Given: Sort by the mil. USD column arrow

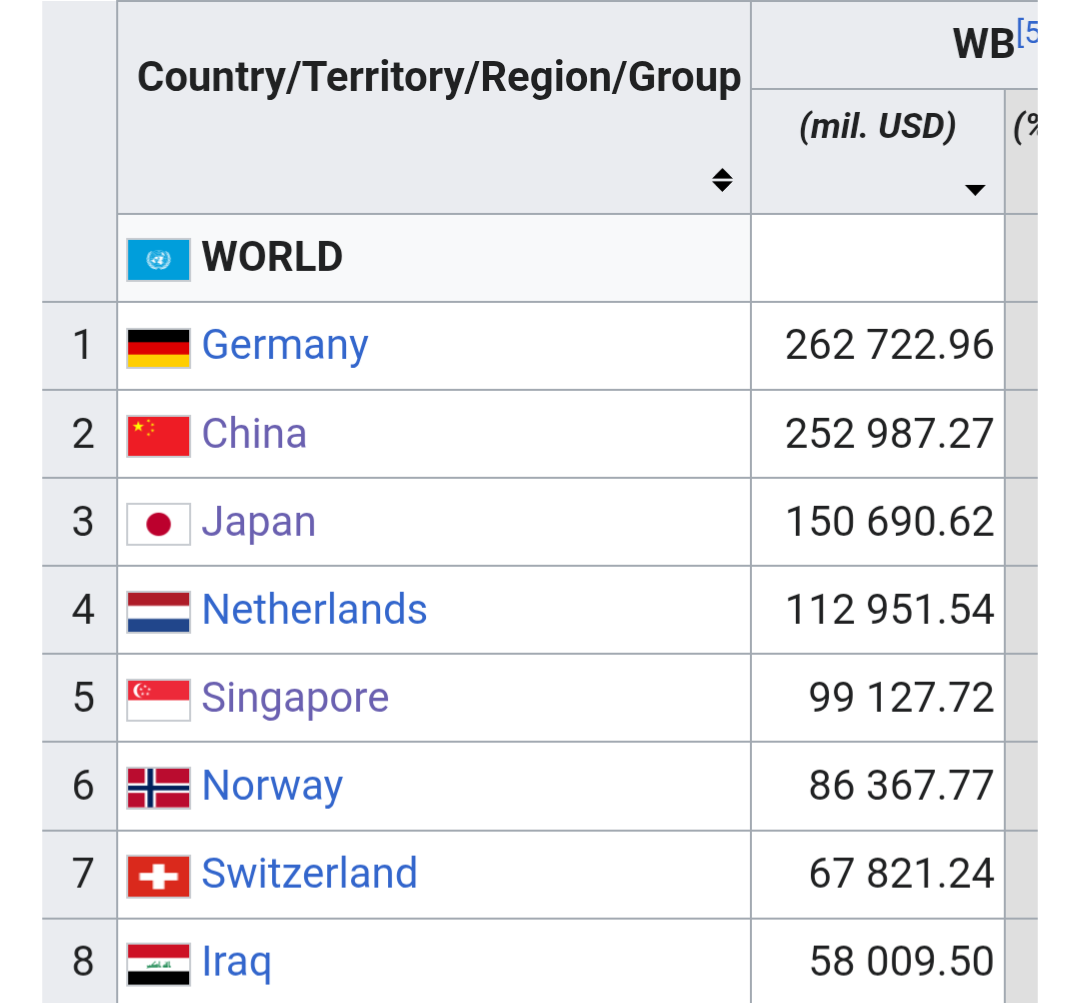Looking at the screenshot, I should [975, 190].
